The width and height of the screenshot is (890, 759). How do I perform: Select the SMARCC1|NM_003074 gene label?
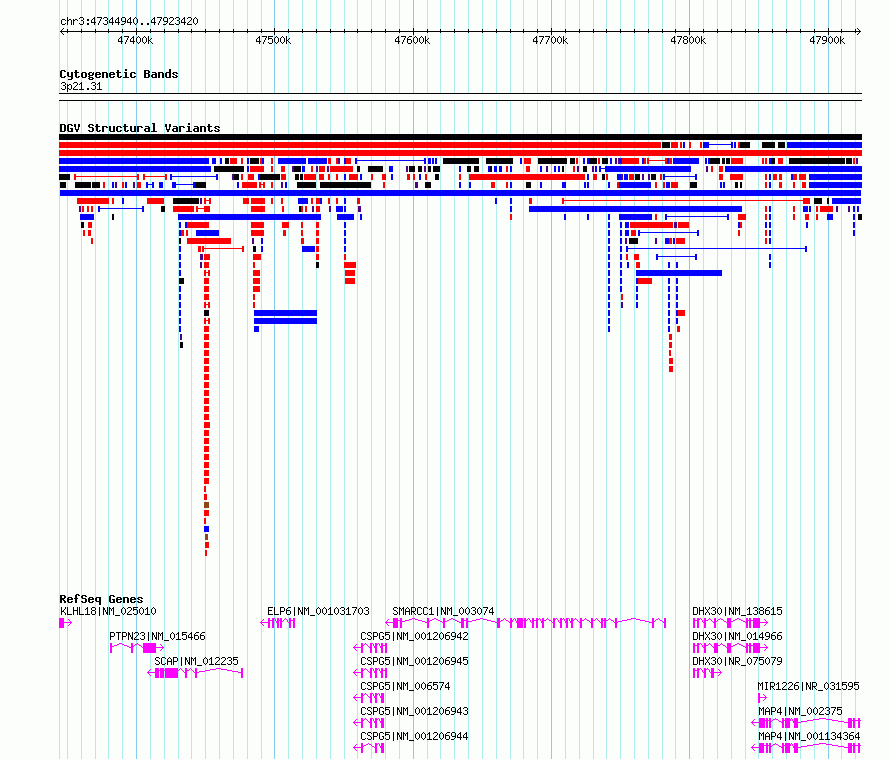point(443,611)
